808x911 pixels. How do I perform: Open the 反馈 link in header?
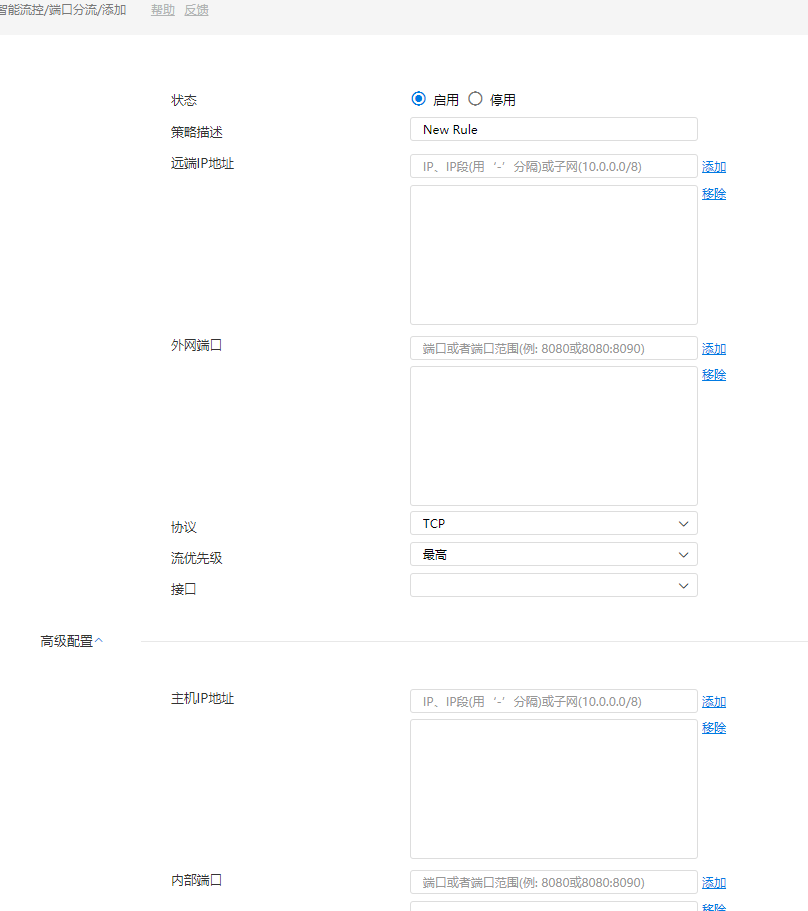point(196,10)
